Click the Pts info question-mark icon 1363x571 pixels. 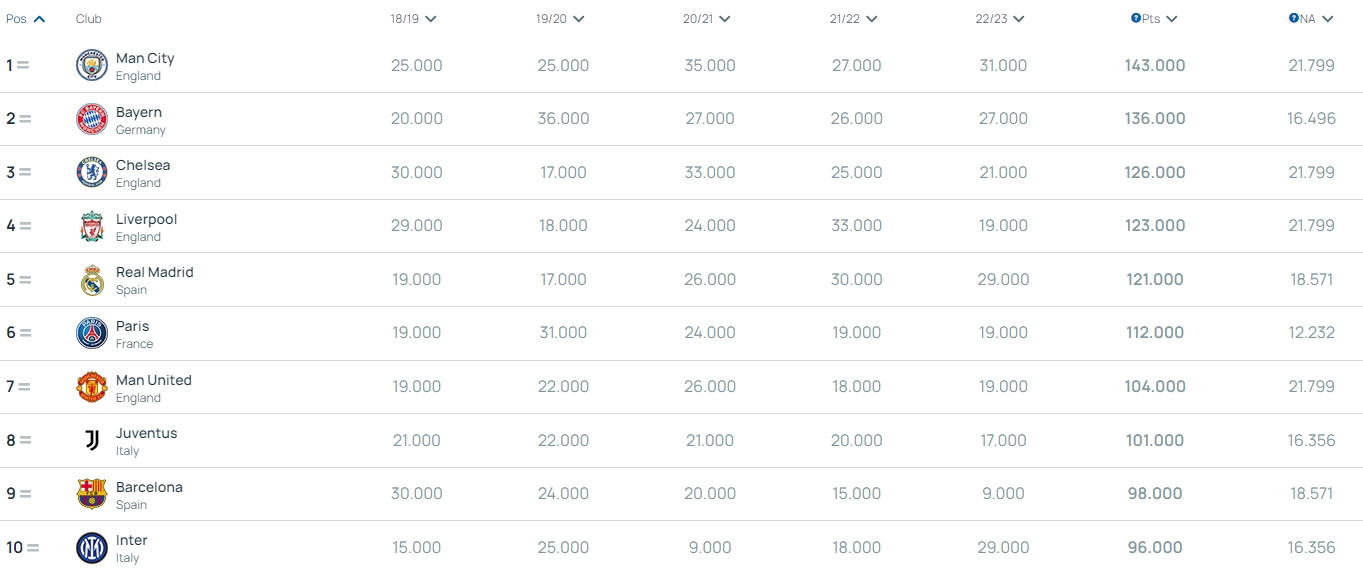1136,18
